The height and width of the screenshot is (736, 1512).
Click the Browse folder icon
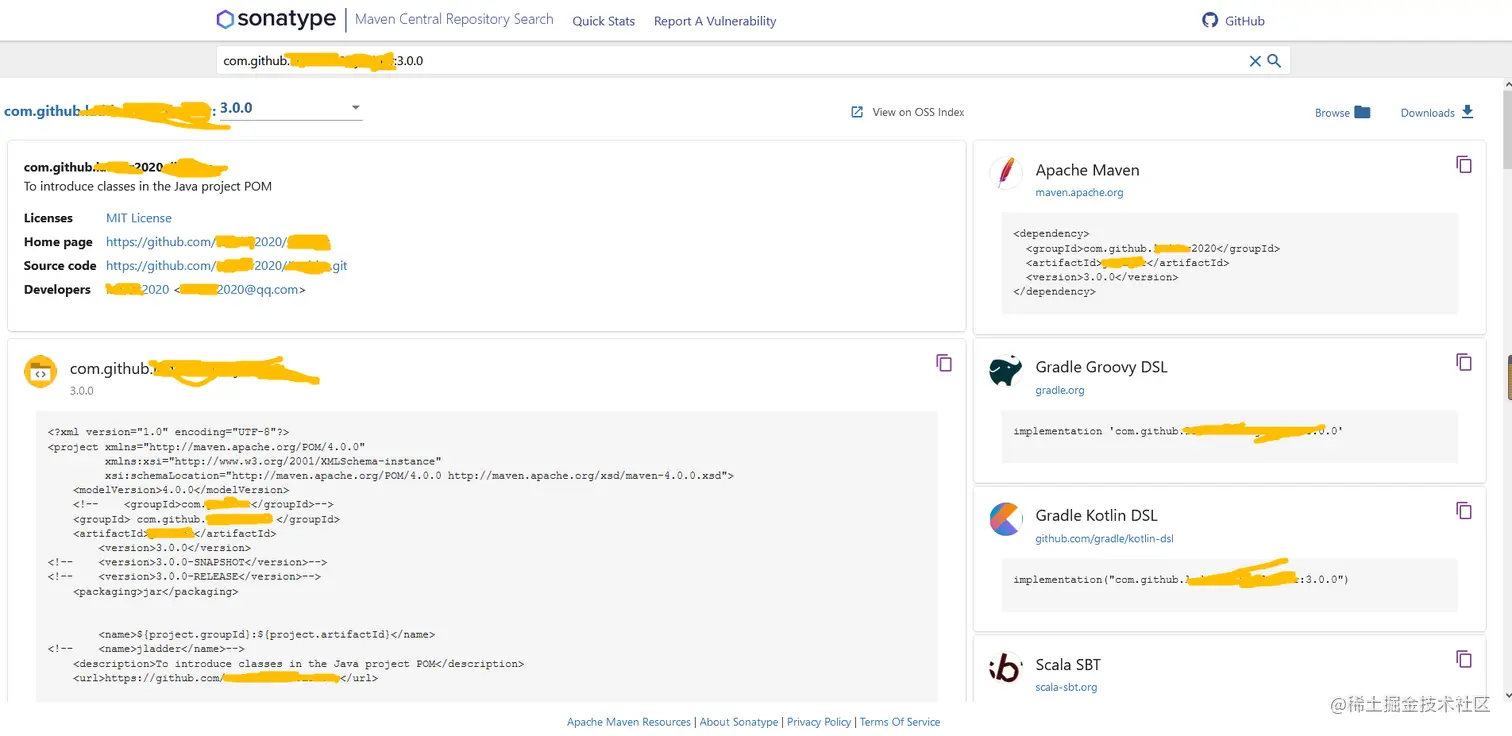pos(1362,112)
